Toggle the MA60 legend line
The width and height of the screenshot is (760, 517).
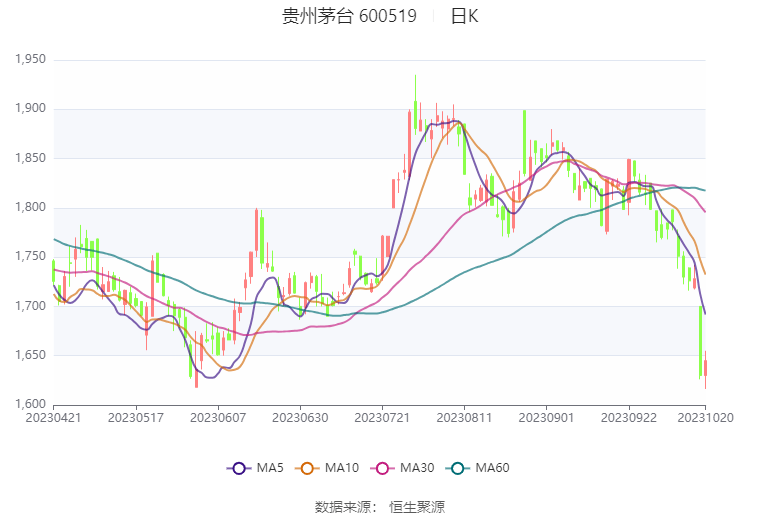pyautogui.click(x=477, y=468)
